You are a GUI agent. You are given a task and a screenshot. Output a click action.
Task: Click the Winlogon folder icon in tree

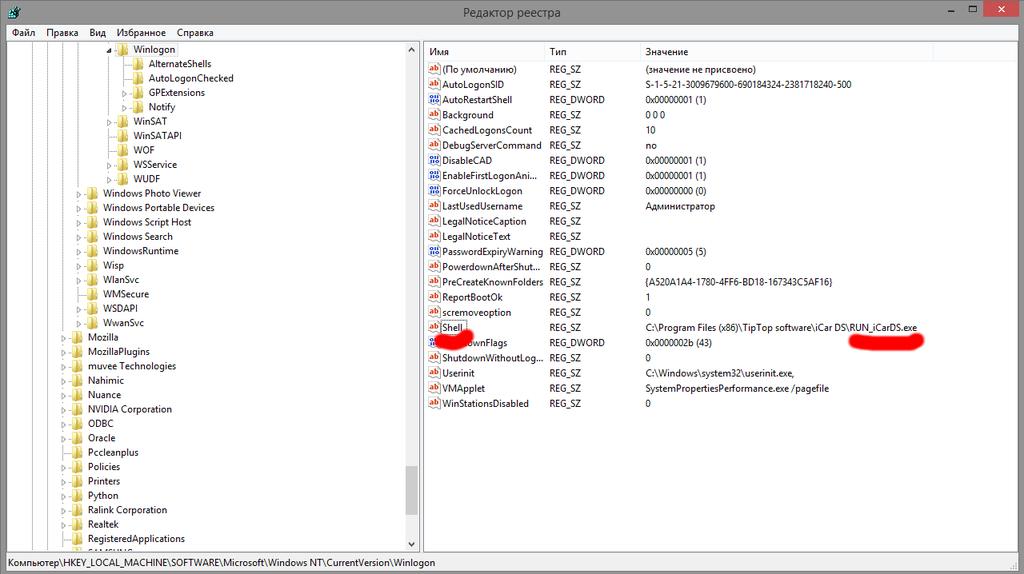122,49
